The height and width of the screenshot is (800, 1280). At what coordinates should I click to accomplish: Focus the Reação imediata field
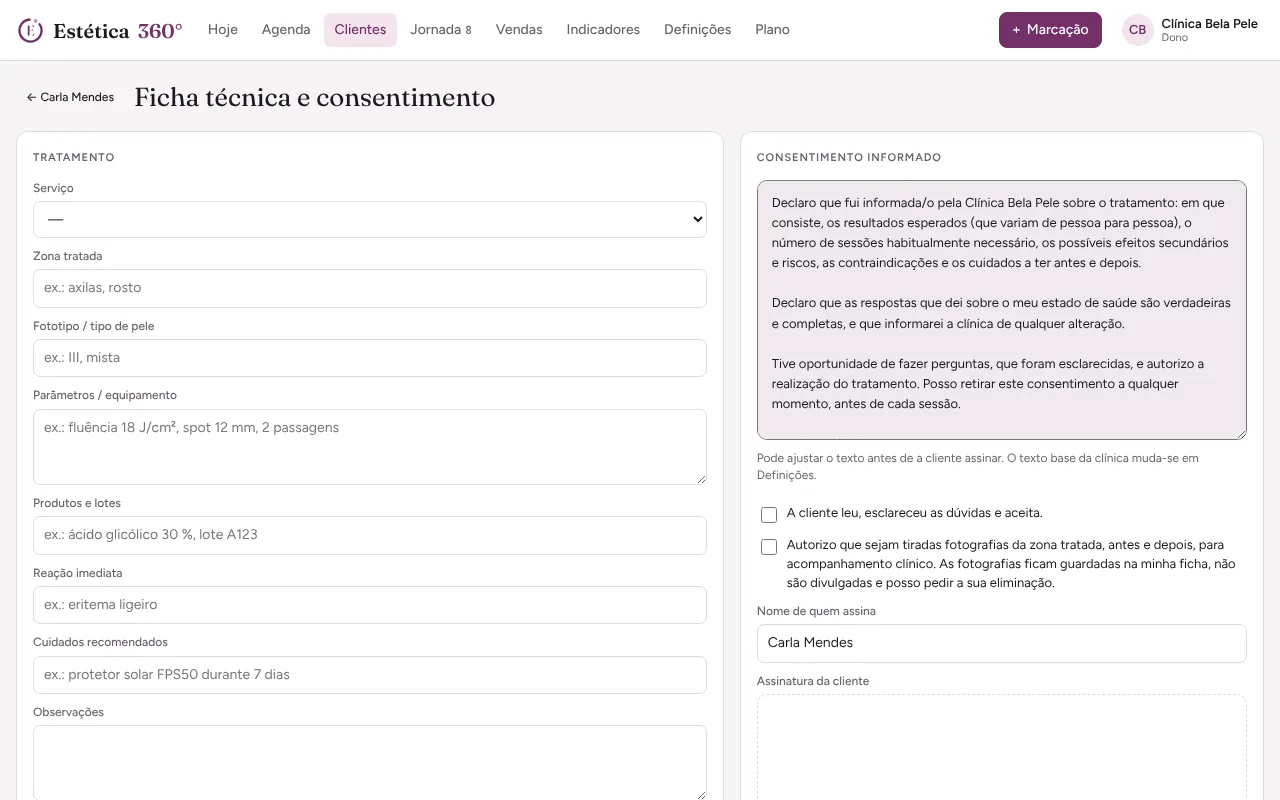[x=370, y=605]
